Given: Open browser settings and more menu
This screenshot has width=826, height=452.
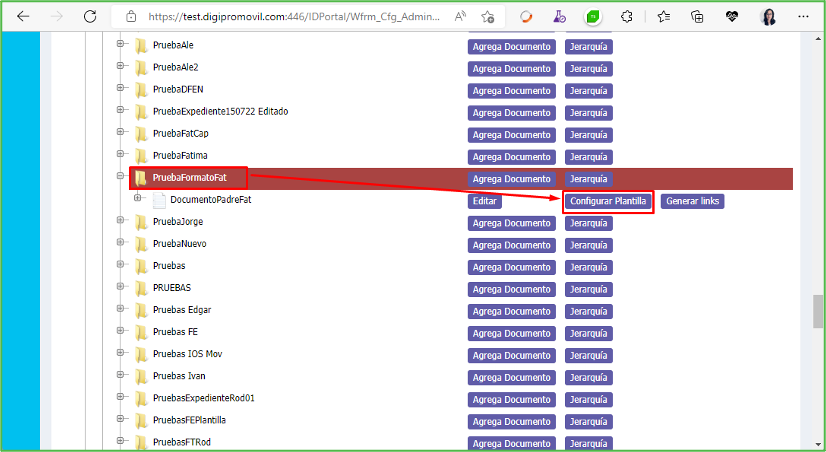Looking at the screenshot, I should coord(804,17).
